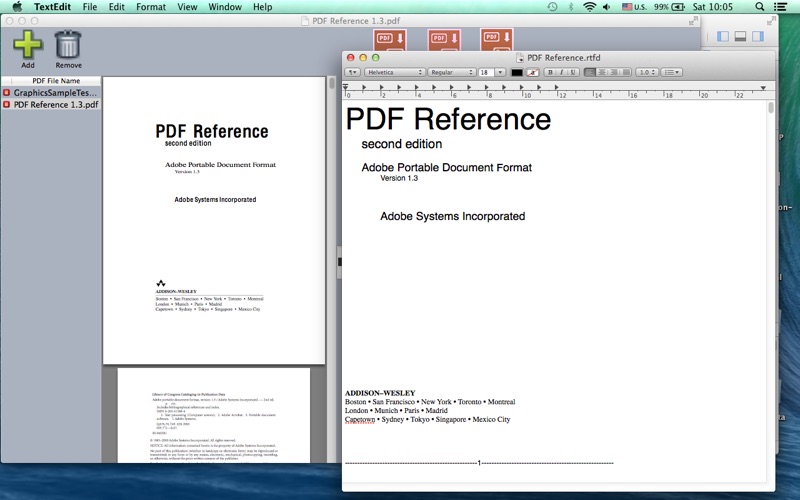Open the U.S. input source menu
Viewport: 800px width, 500px height.
coord(634,7)
